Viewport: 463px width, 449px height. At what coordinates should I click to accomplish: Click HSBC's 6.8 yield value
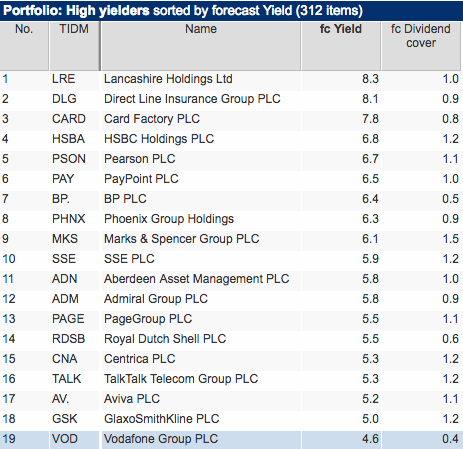pyautogui.click(x=370, y=139)
